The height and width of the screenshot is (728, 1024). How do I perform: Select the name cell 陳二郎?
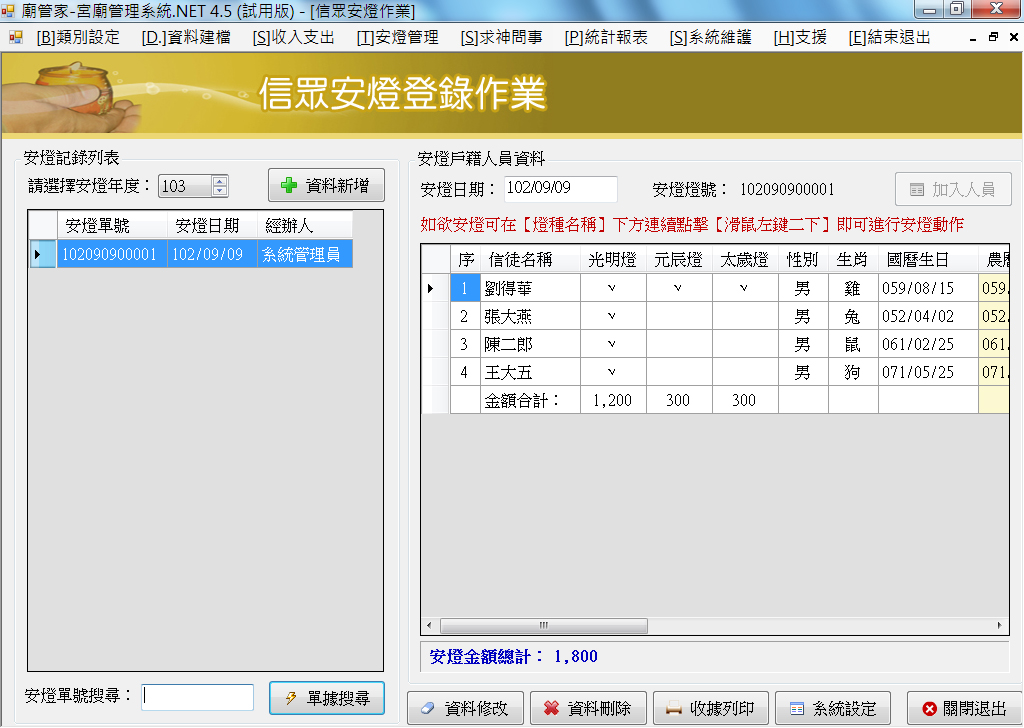coord(530,344)
